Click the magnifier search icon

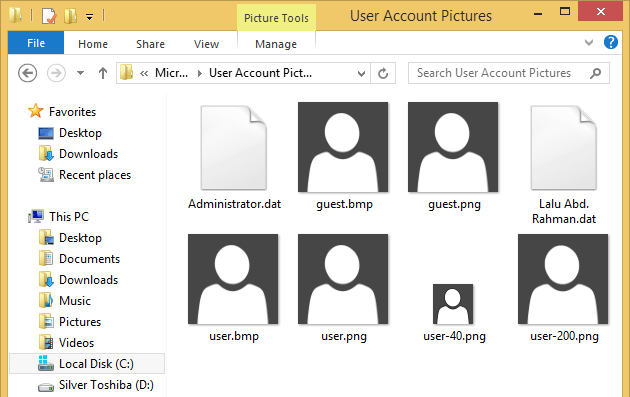tap(595, 73)
